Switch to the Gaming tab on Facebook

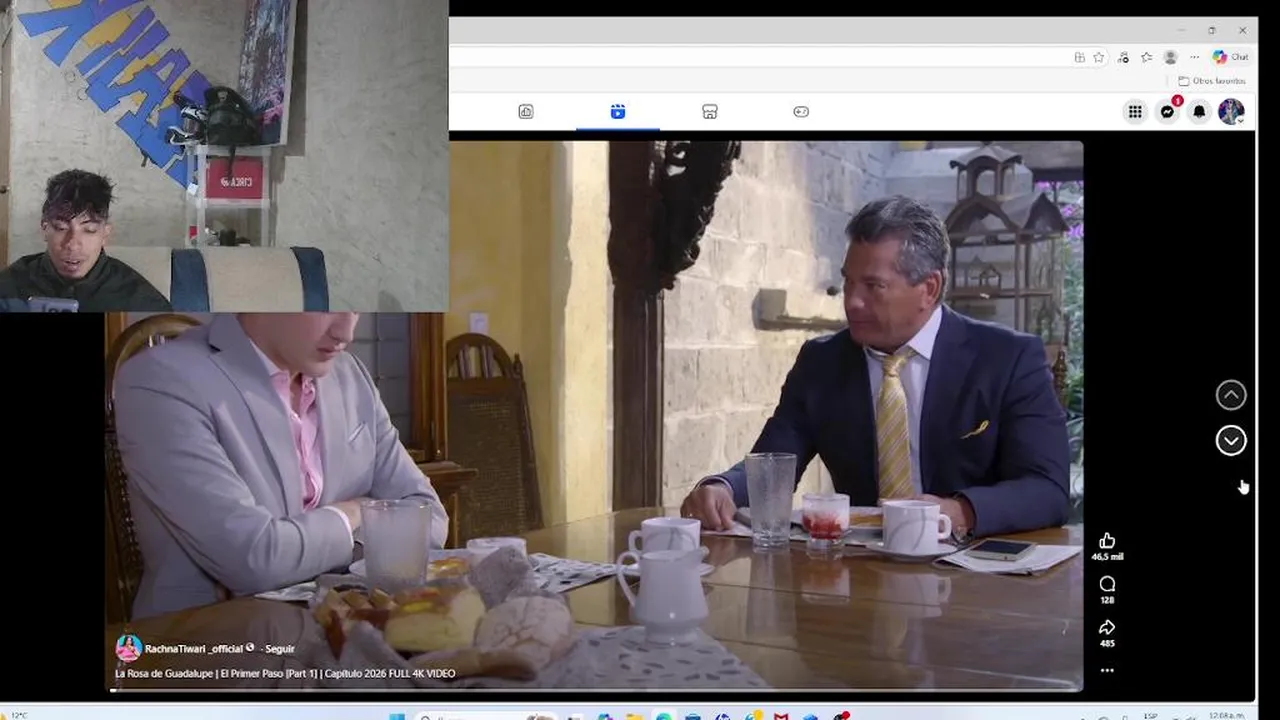tap(801, 112)
